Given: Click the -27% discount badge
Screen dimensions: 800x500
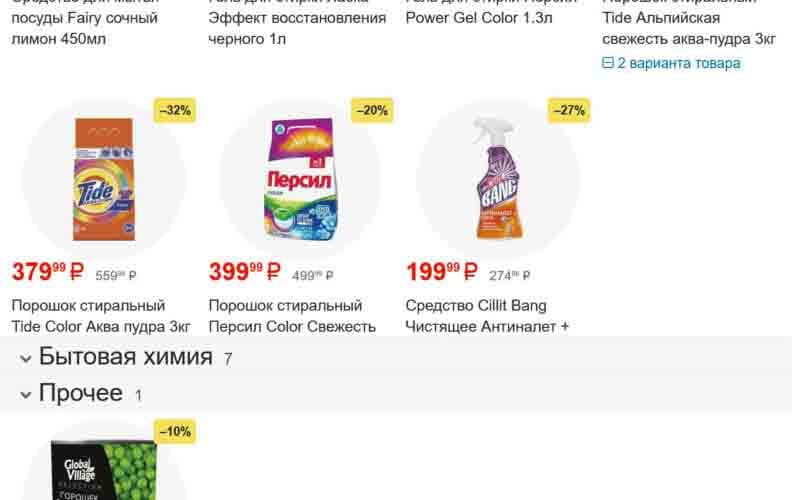Looking at the screenshot, I should pos(569,110).
